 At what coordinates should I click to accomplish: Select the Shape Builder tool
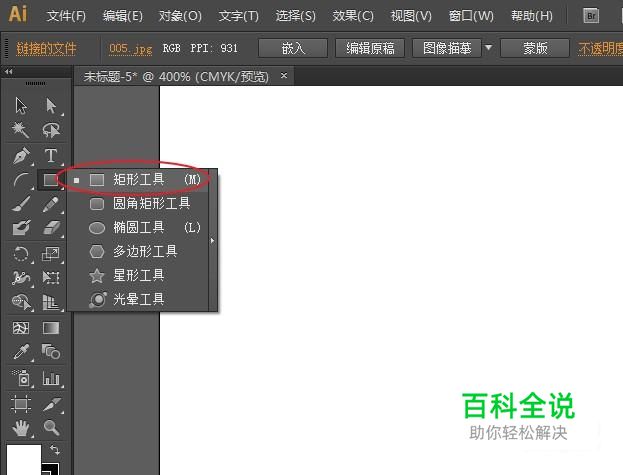tap(21, 302)
